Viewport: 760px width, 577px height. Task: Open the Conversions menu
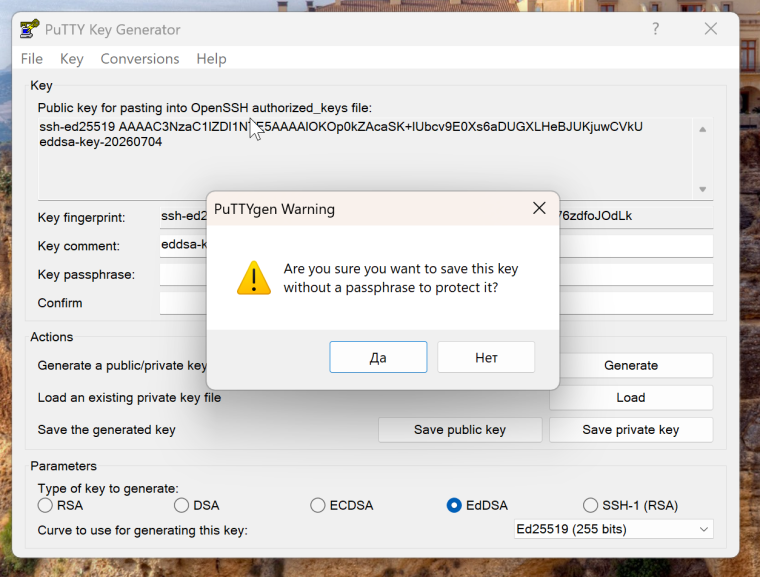(140, 59)
